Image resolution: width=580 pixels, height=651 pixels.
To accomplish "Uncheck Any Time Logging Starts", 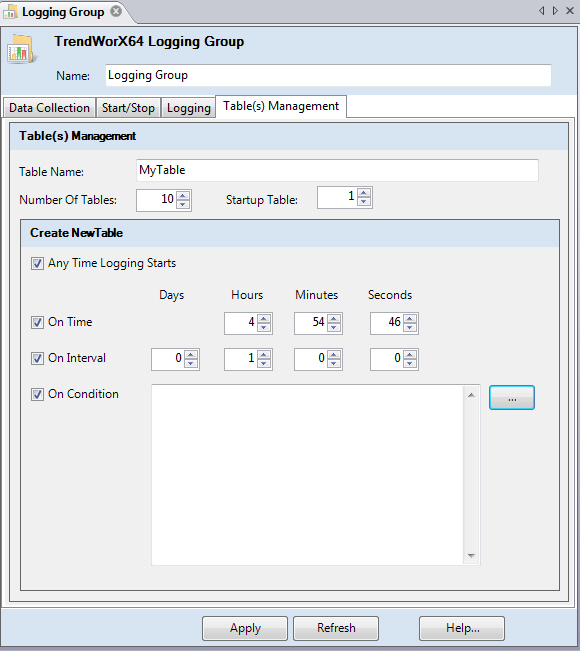I will click(37, 264).
